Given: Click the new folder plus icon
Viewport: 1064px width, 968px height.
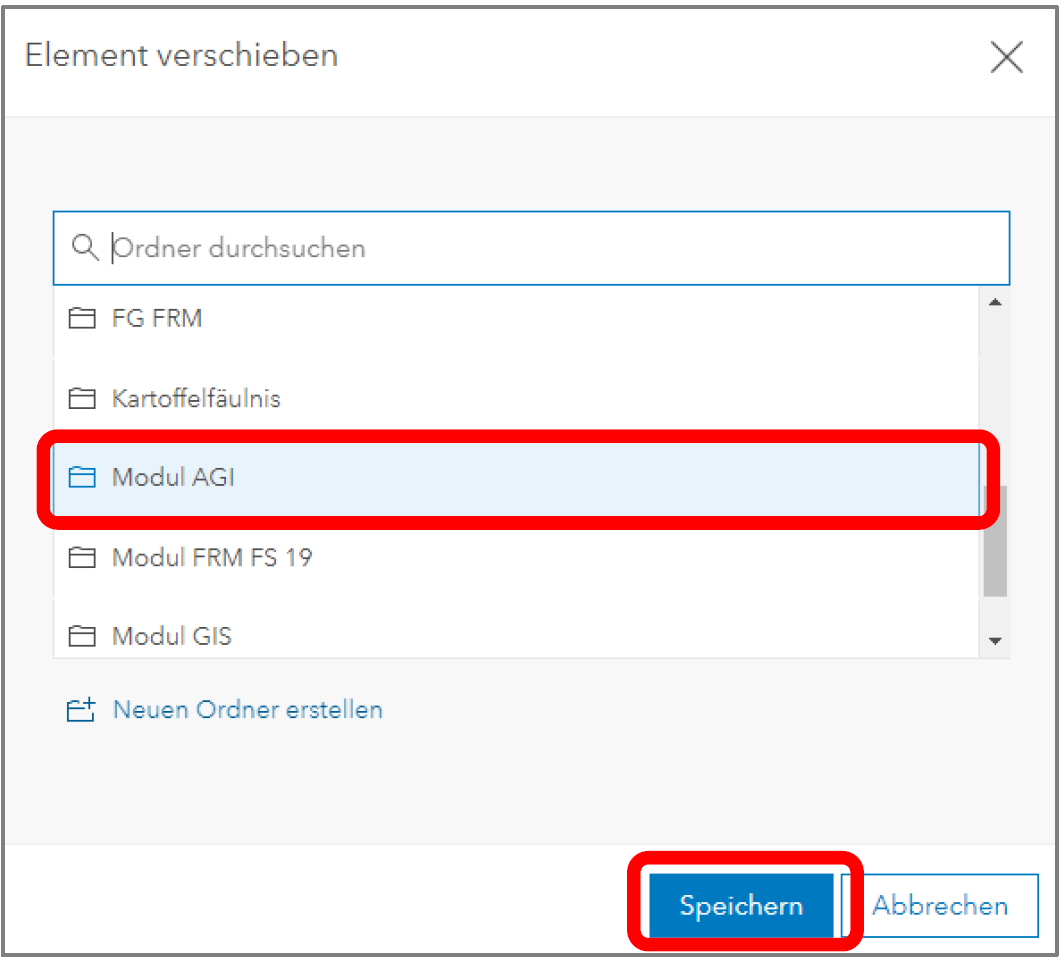Looking at the screenshot, I should [x=80, y=711].
